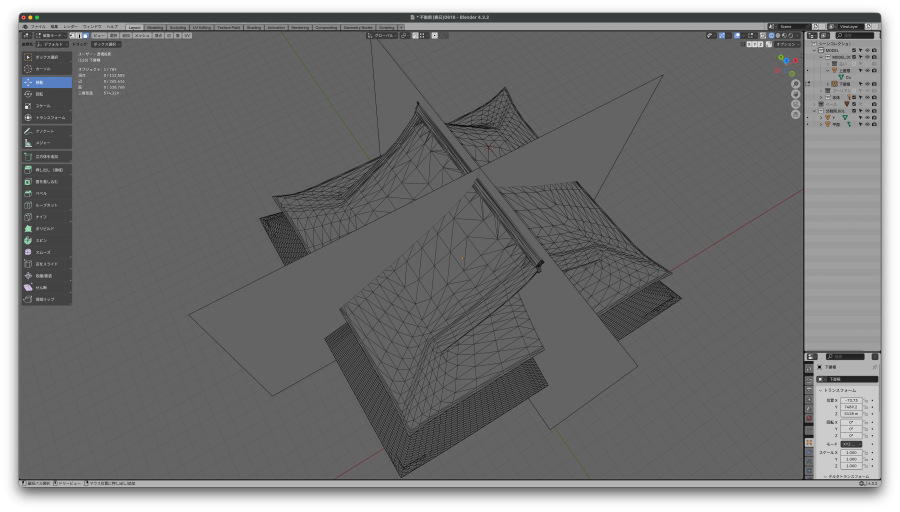Image resolution: width=900 pixels, height=512 pixels.
Task: Open the Render (レンダー) menu
Action: [70, 27]
